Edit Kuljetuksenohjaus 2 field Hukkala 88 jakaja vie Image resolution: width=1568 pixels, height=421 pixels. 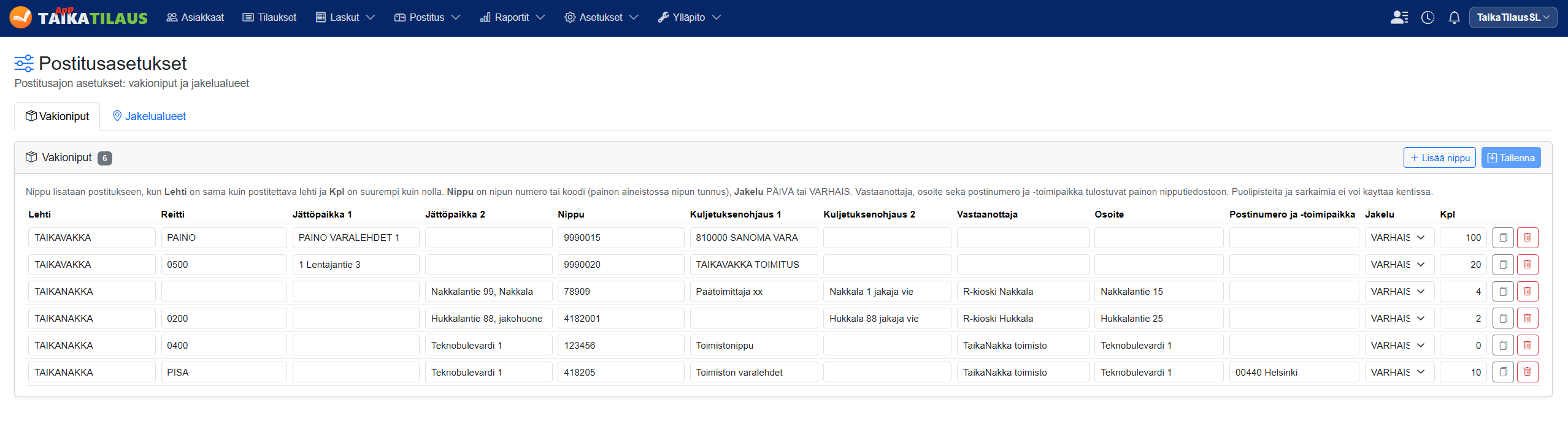coord(887,319)
